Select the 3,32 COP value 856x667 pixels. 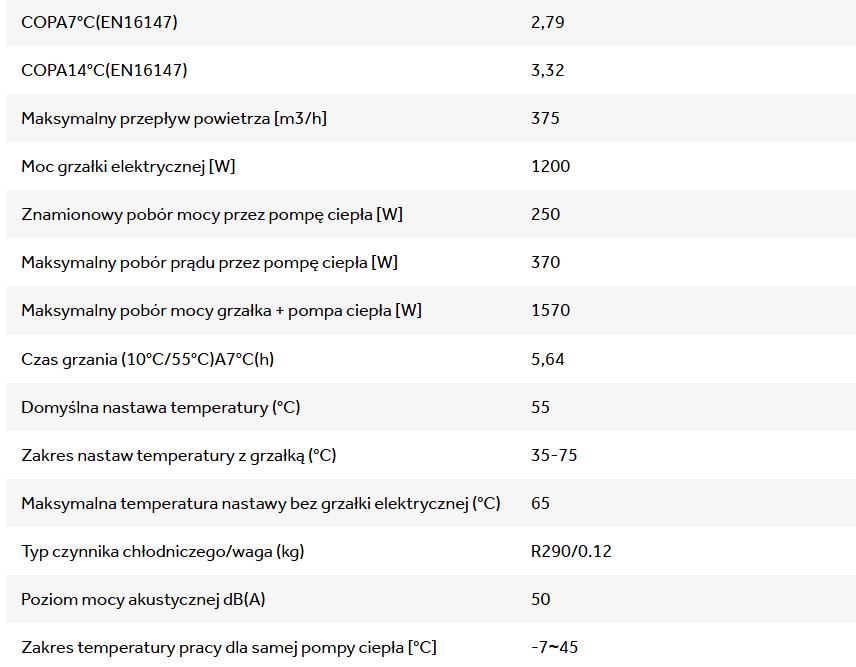click(x=547, y=70)
